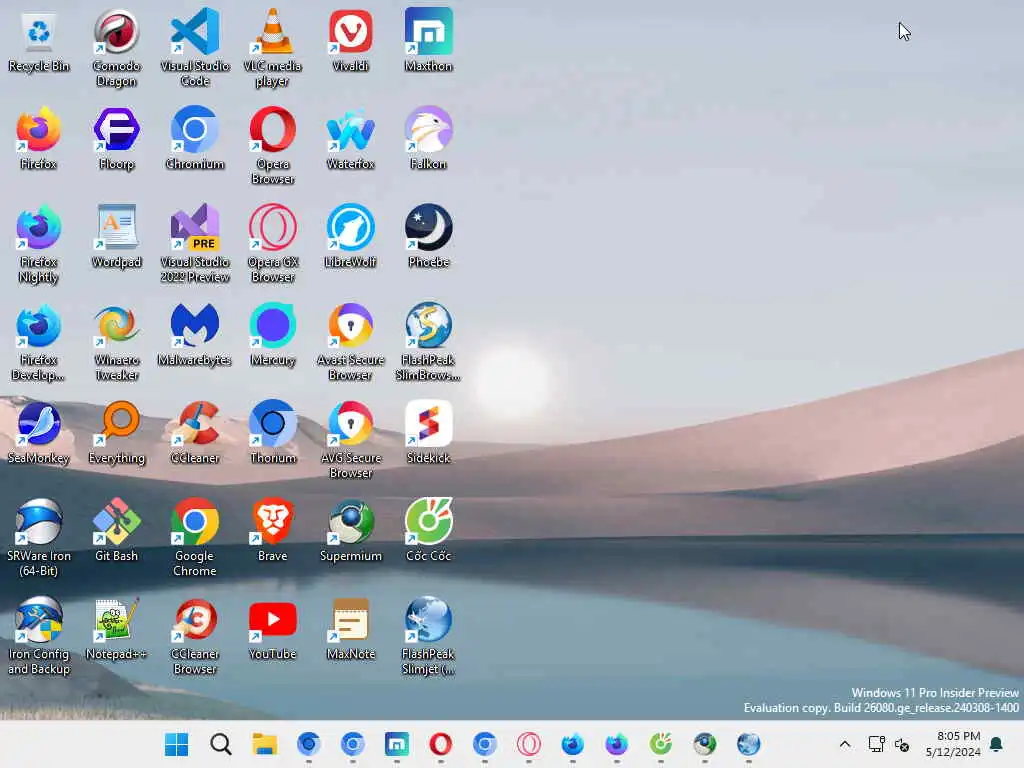1024x768 pixels.
Task: Select the Visual Studio 2022 Preview shortcut
Action: coord(195,244)
